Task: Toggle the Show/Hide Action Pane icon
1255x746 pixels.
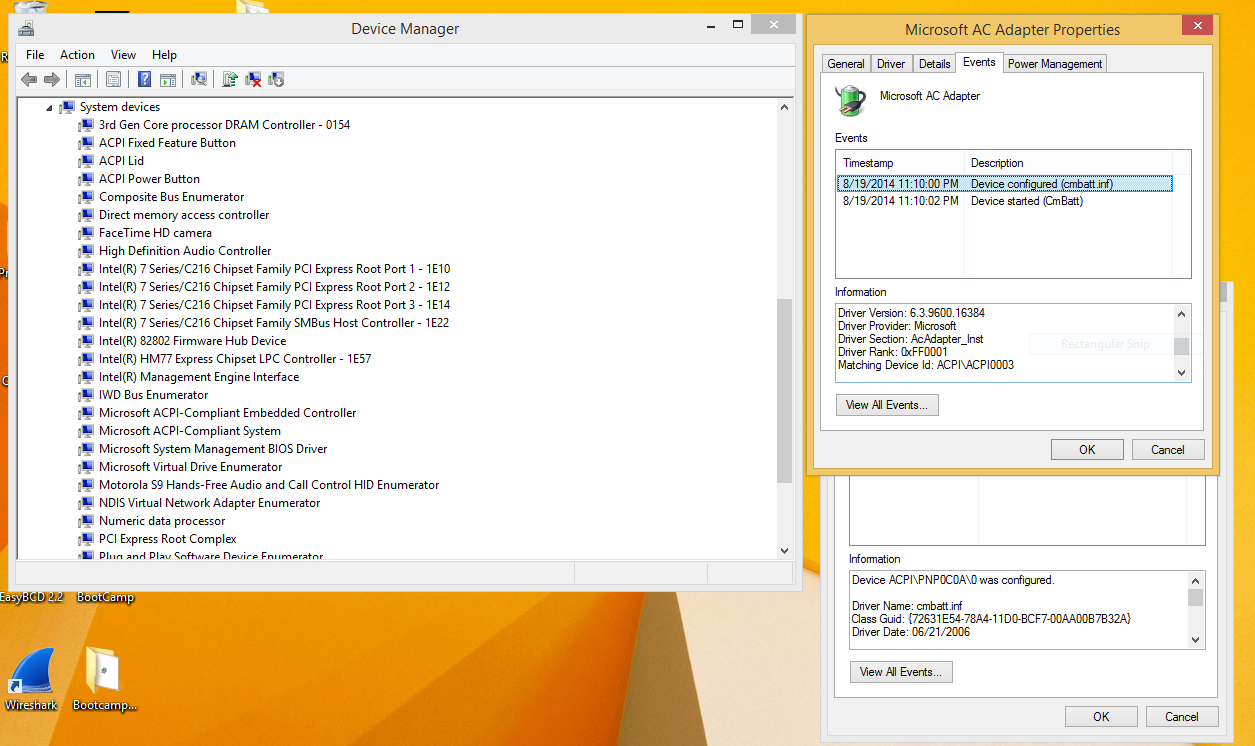Action: coord(168,80)
